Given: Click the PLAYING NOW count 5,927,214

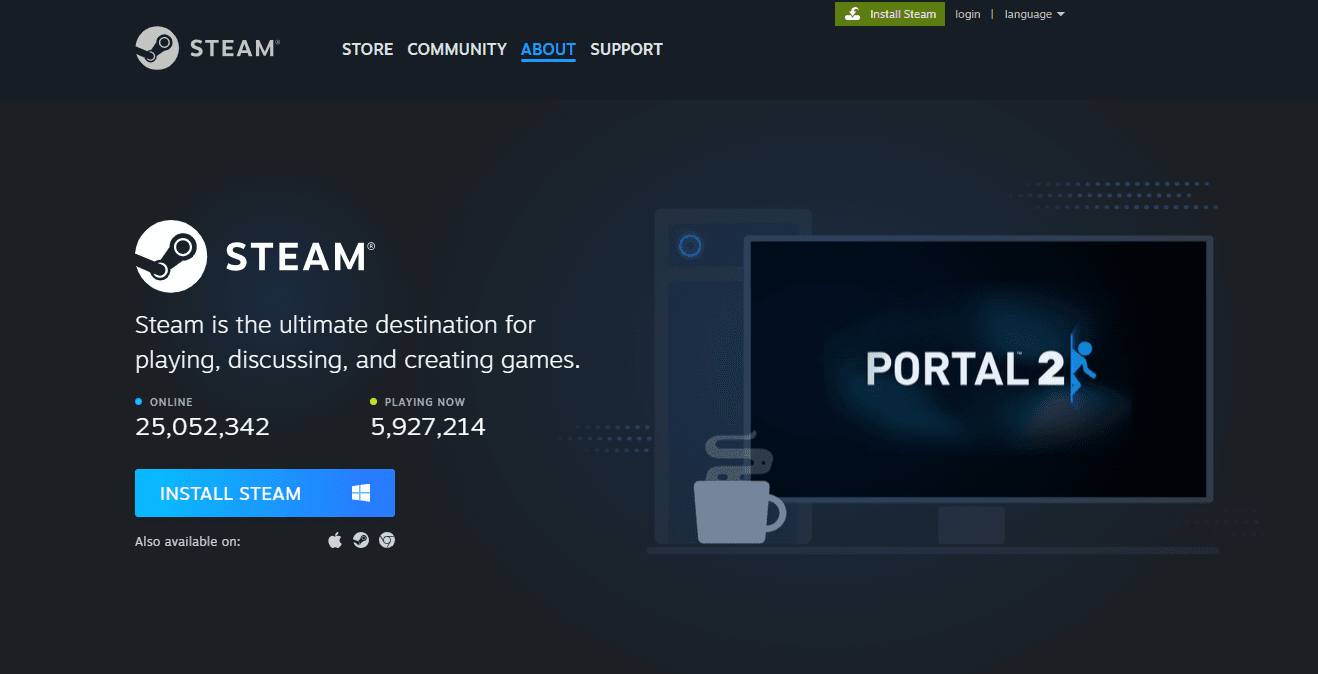Looking at the screenshot, I should pyautogui.click(x=428, y=427).
